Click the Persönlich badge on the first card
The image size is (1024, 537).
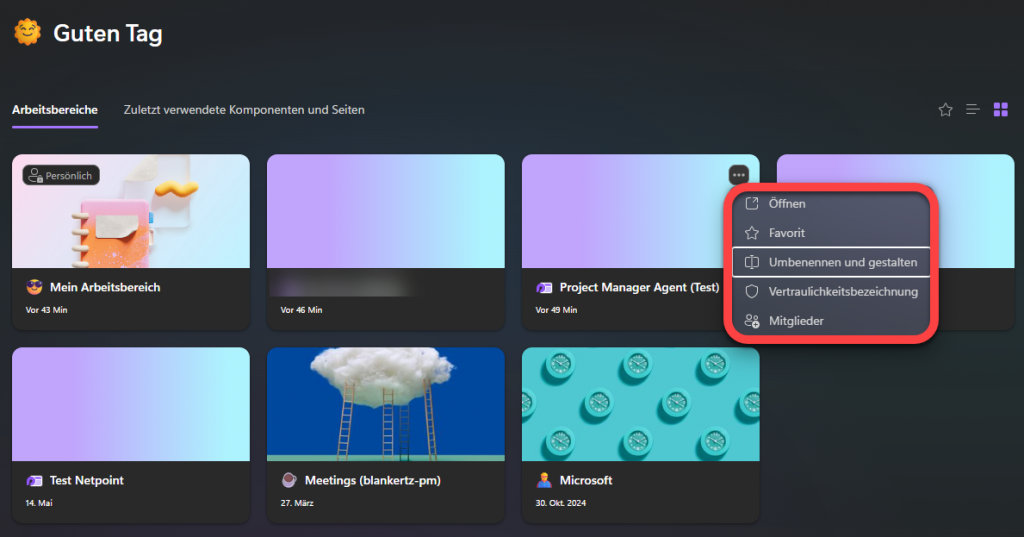click(61, 176)
